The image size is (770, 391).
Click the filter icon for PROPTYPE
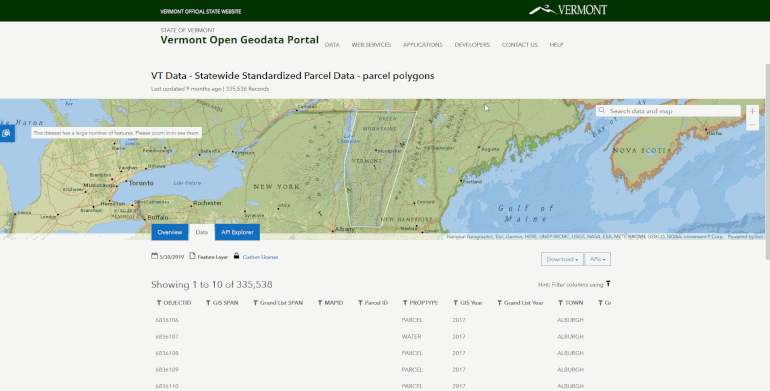[405, 303]
